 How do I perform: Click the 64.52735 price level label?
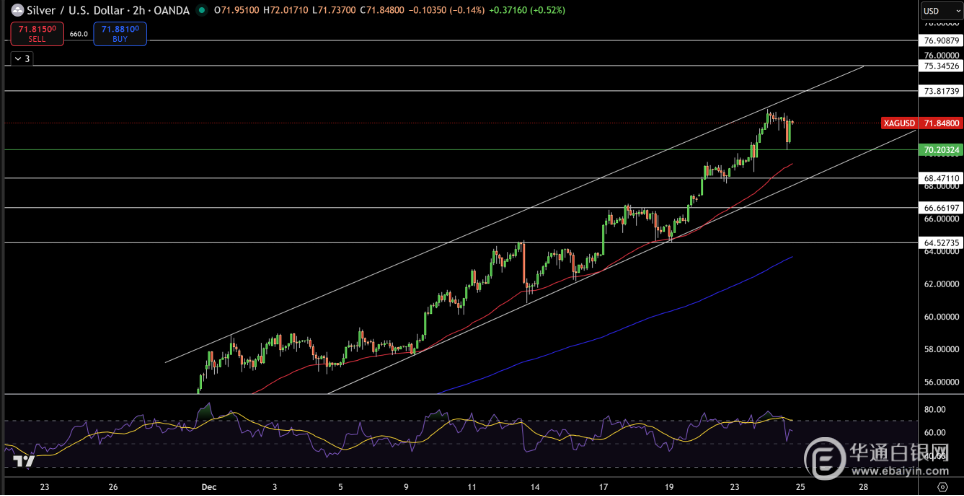pos(941,242)
